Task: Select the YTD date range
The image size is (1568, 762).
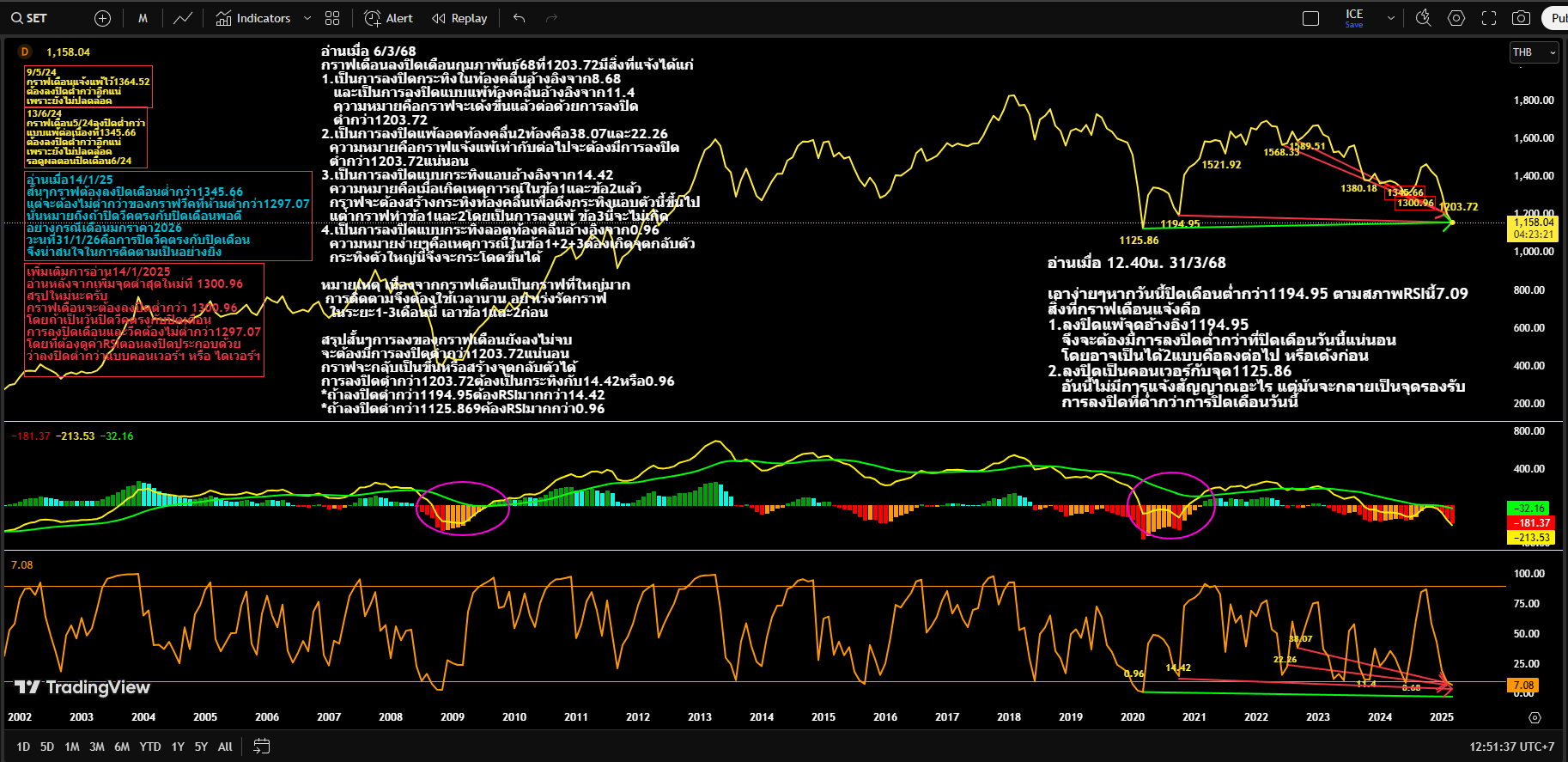Action: [150, 747]
